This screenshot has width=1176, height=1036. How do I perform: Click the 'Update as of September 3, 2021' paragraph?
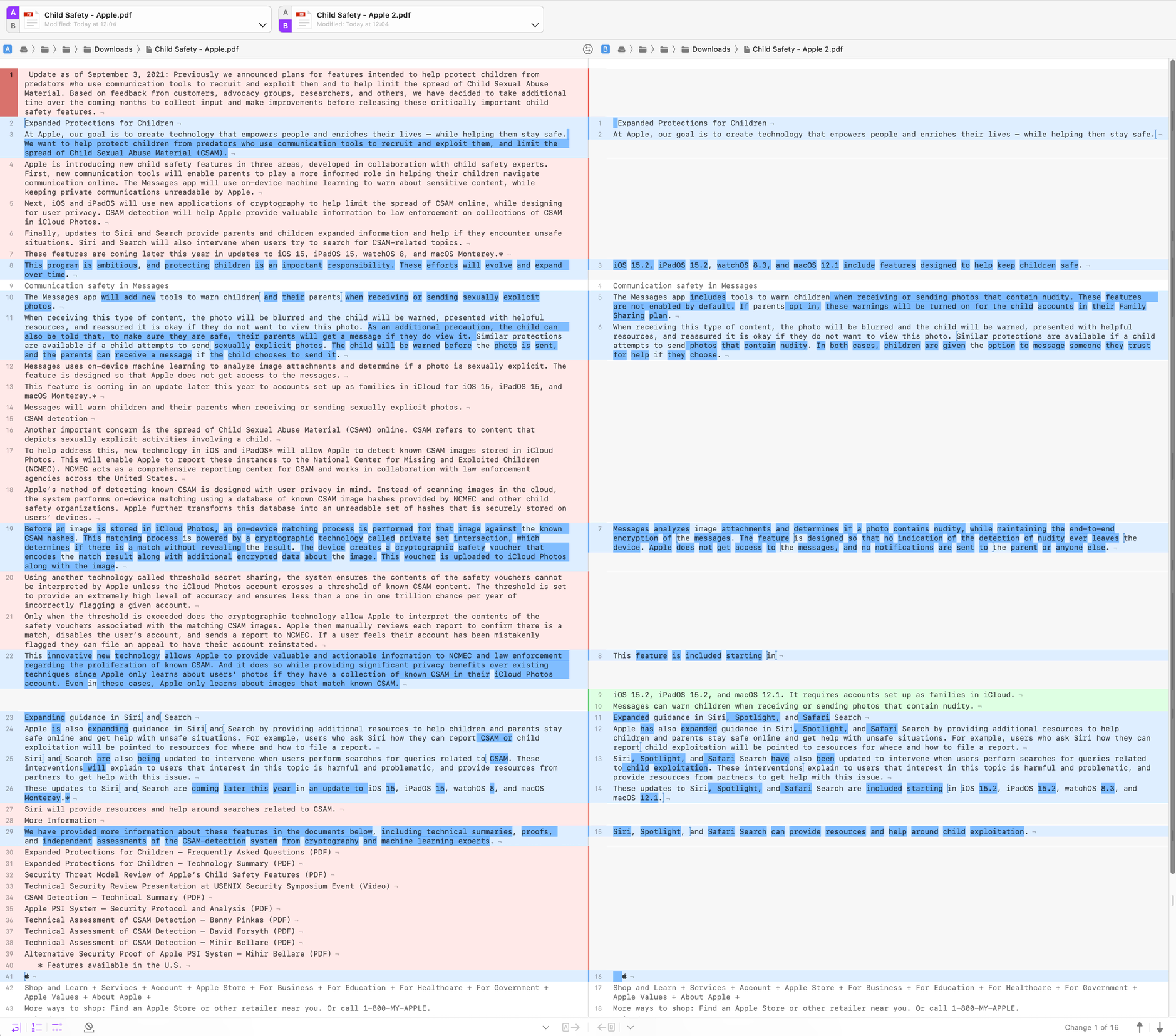[x=296, y=93]
